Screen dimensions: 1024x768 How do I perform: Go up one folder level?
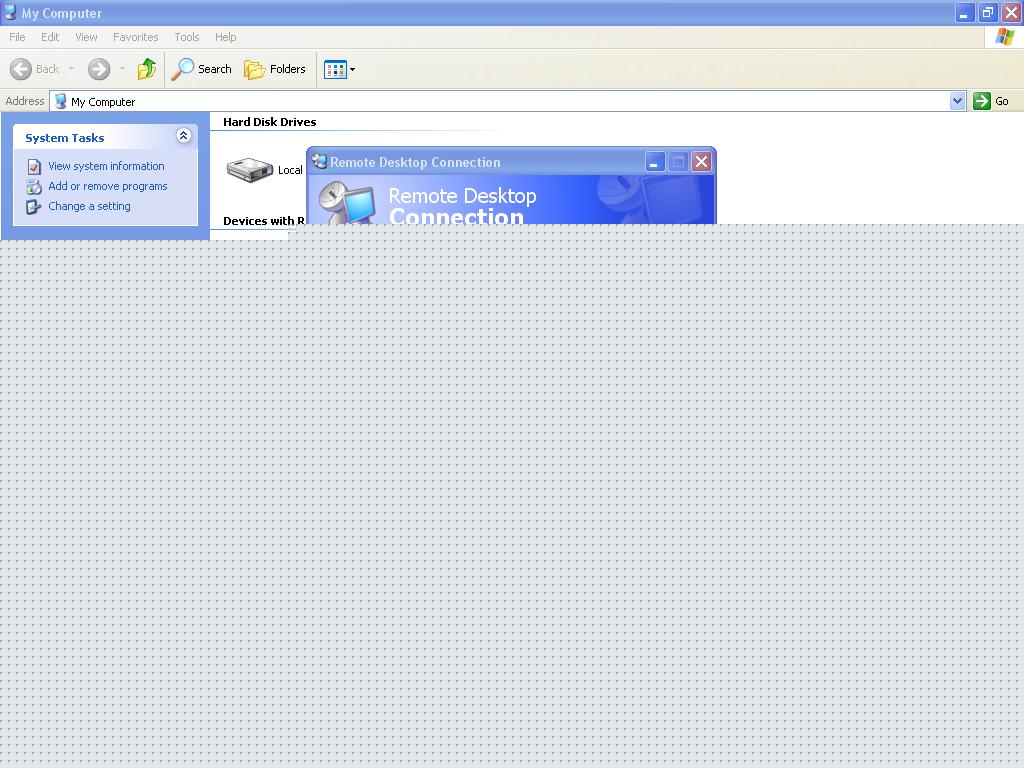(x=147, y=69)
